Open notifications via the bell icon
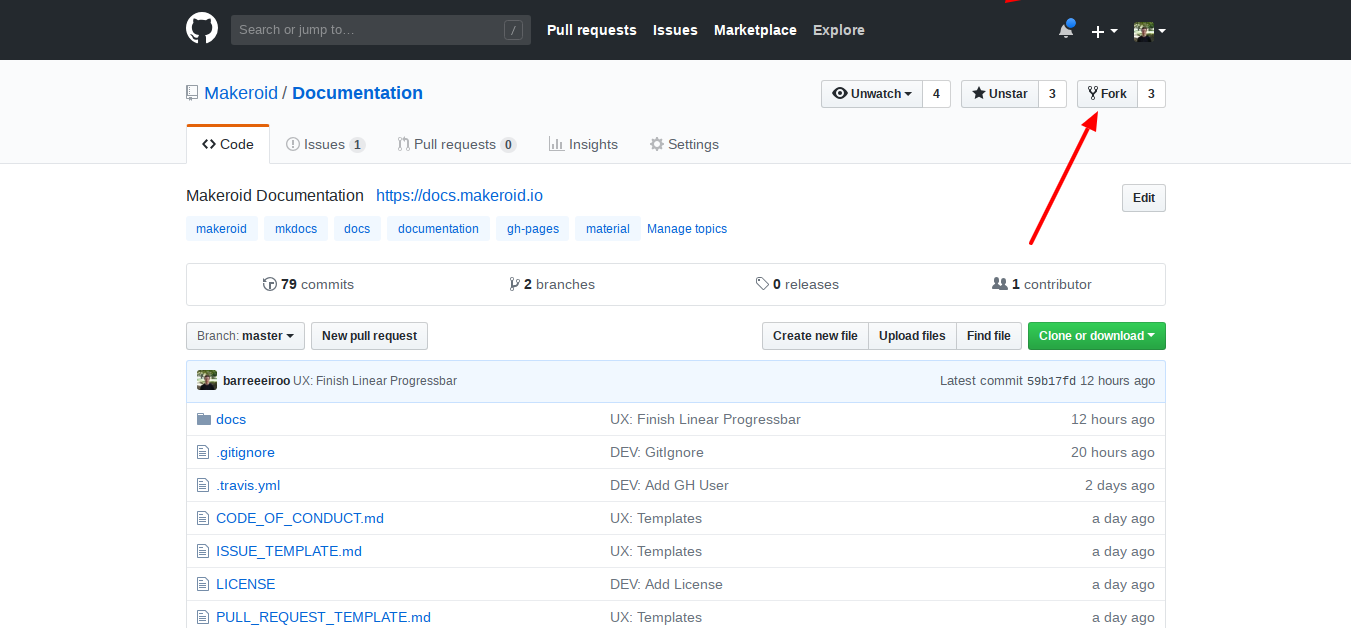1351x628 pixels. pos(1064,31)
